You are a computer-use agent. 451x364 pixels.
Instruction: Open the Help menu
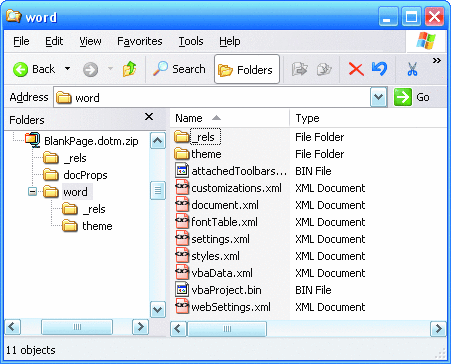(230, 41)
